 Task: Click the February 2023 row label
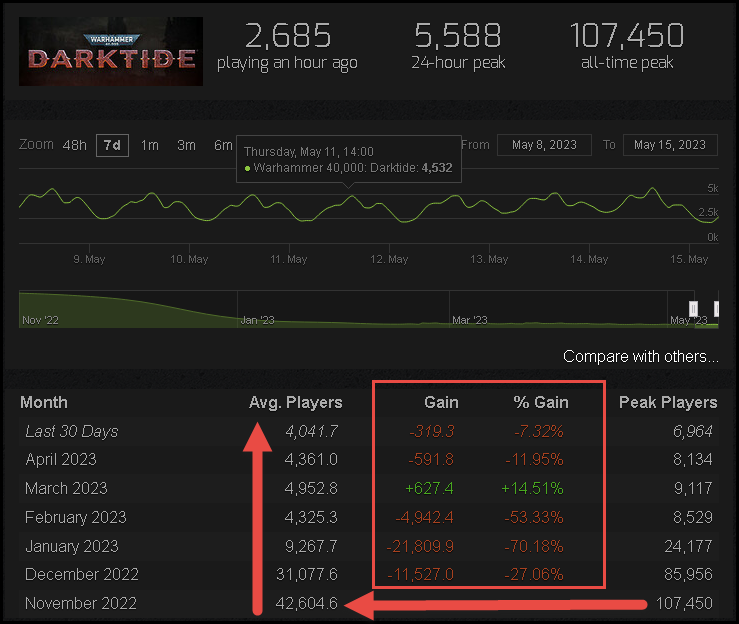coord(75,517)
